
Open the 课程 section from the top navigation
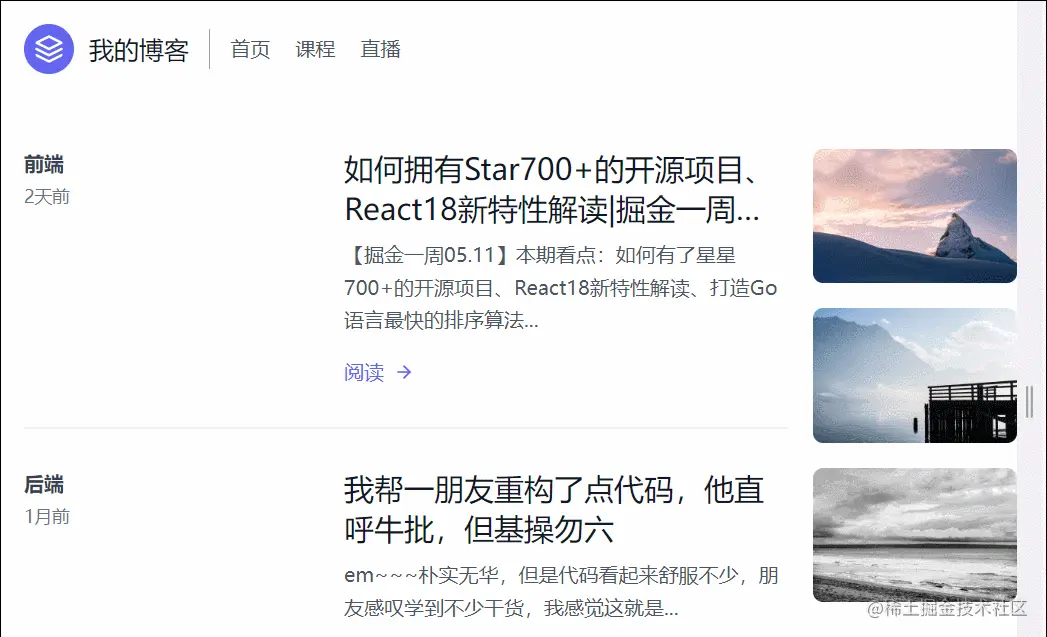315,49
